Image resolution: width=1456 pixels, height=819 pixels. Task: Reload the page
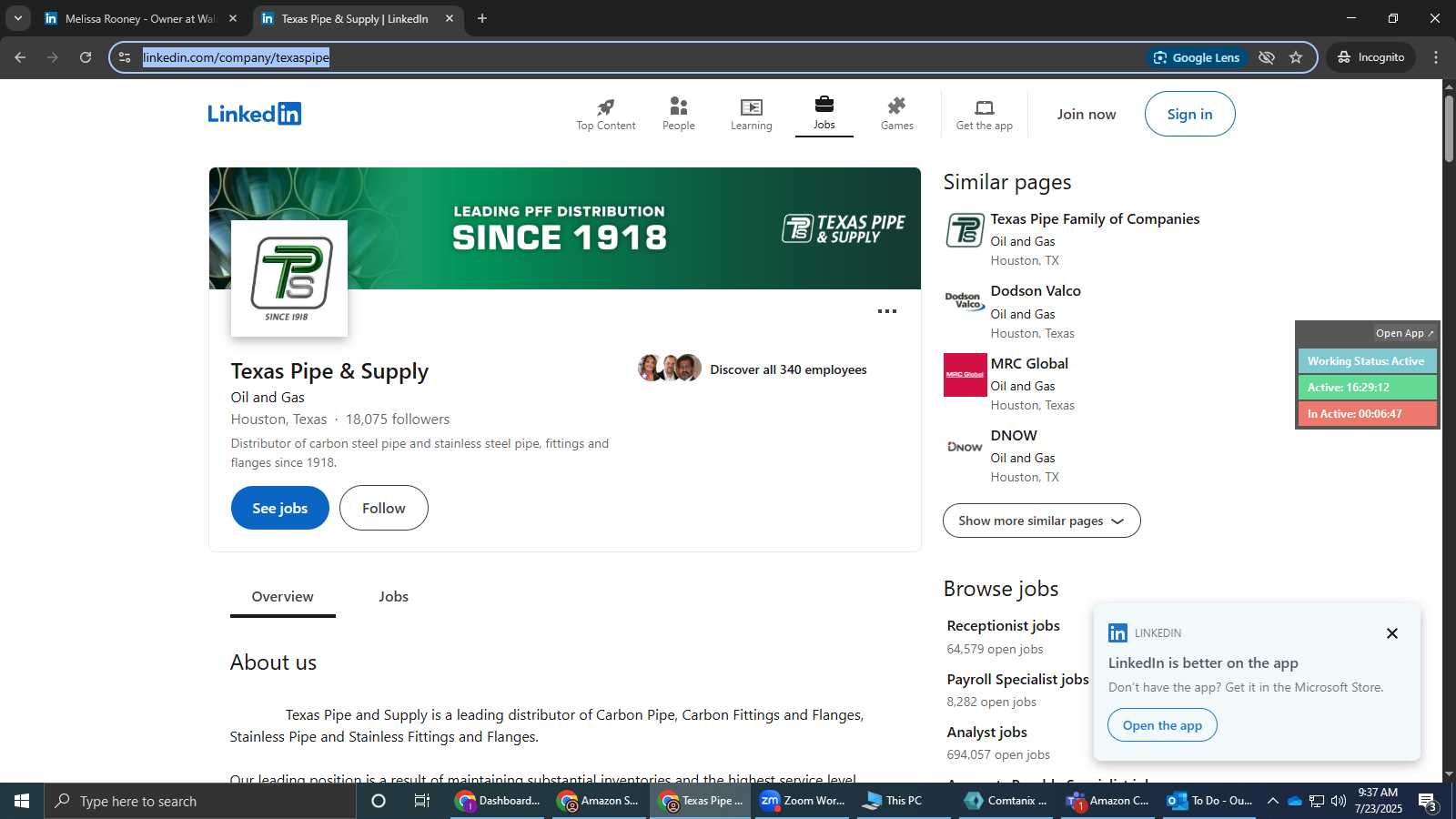[x=86, y=57]
